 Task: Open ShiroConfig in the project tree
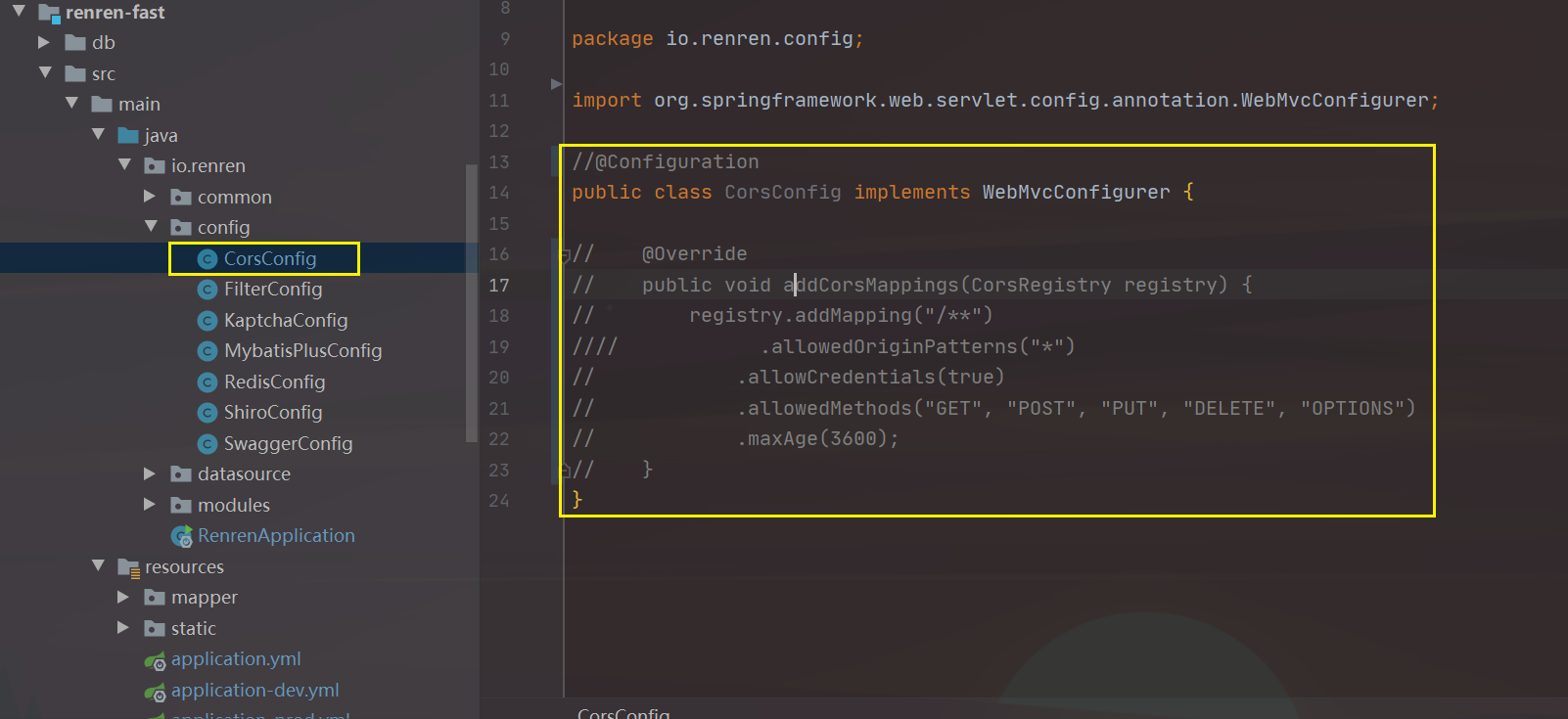(x=273, y=413)
